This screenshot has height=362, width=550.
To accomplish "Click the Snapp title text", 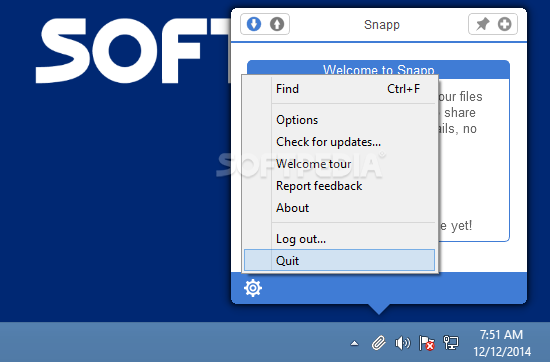I will [382, 25].
